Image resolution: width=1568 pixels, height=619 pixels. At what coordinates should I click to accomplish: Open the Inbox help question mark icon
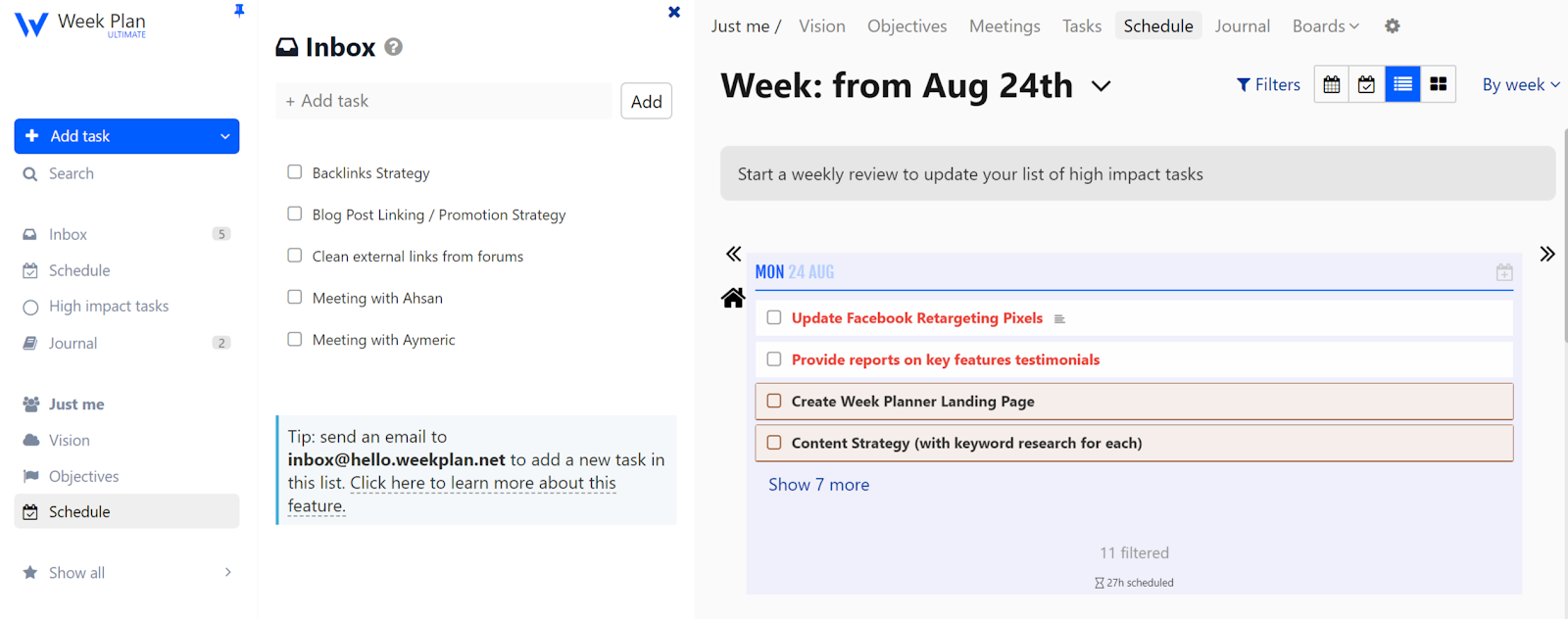[393, 47]
